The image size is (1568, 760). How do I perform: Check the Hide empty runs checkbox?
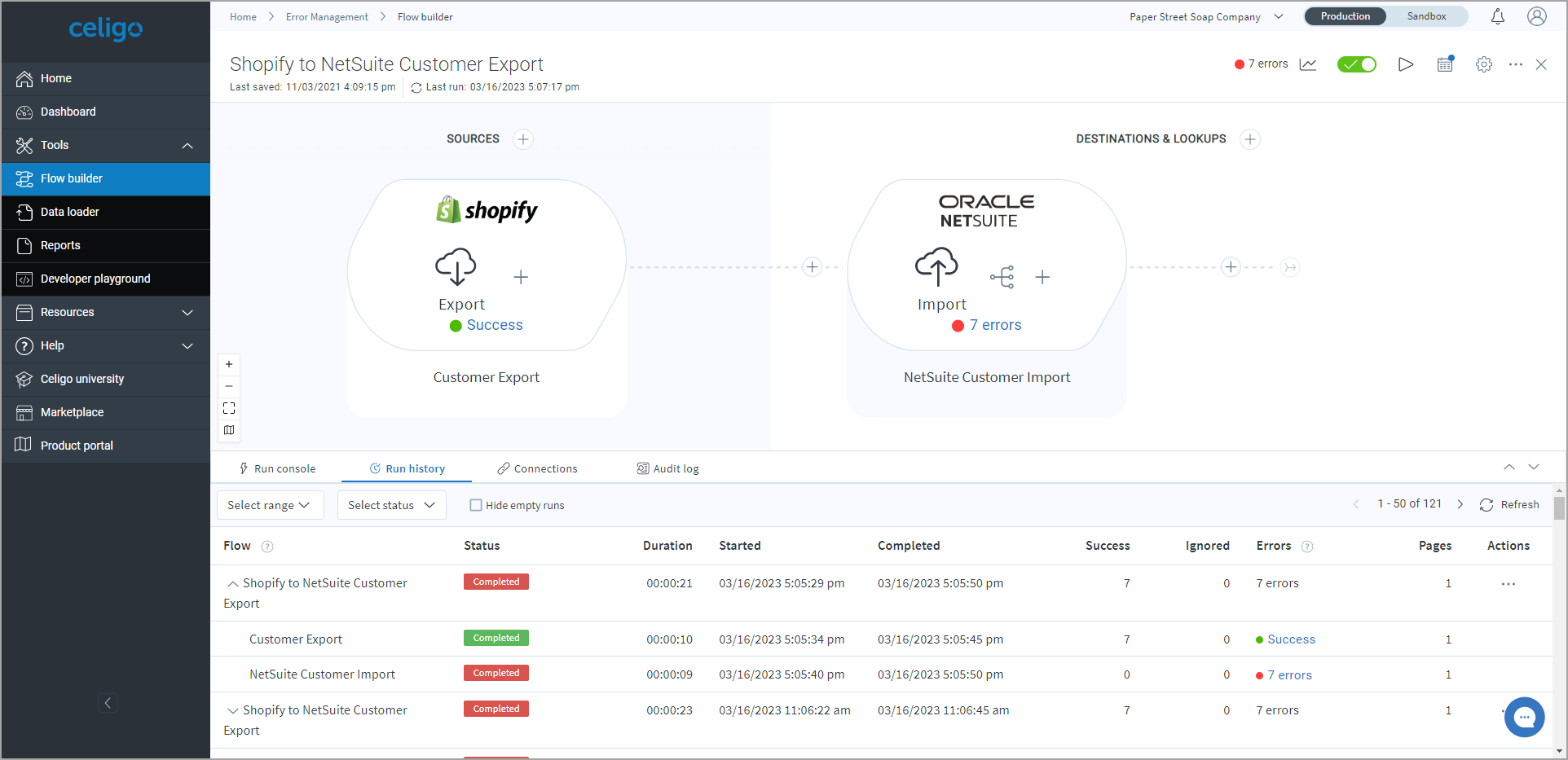pos(476,505)
